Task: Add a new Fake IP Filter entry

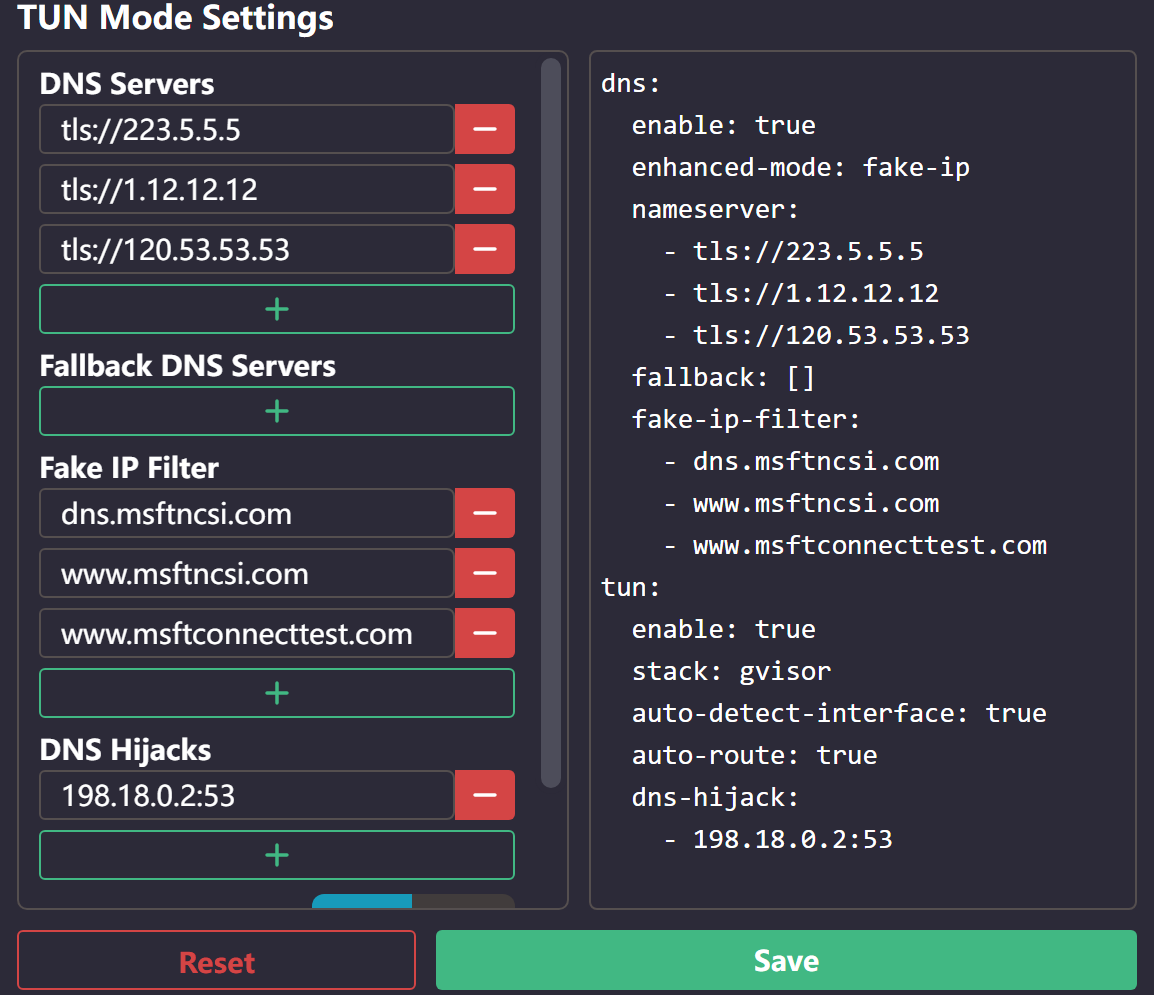Action: (277, 693)
